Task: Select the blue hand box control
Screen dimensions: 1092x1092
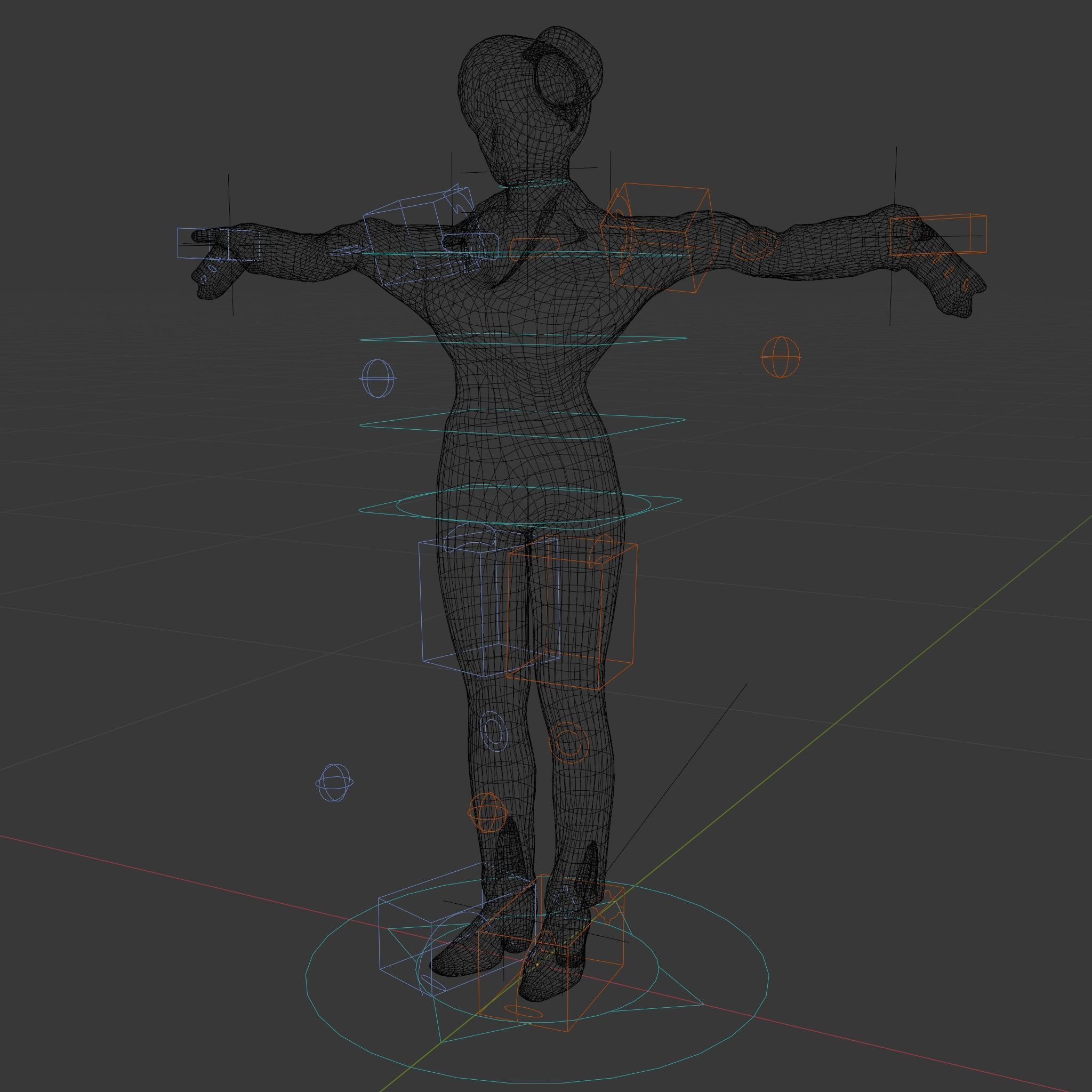Action: [218, 244]
